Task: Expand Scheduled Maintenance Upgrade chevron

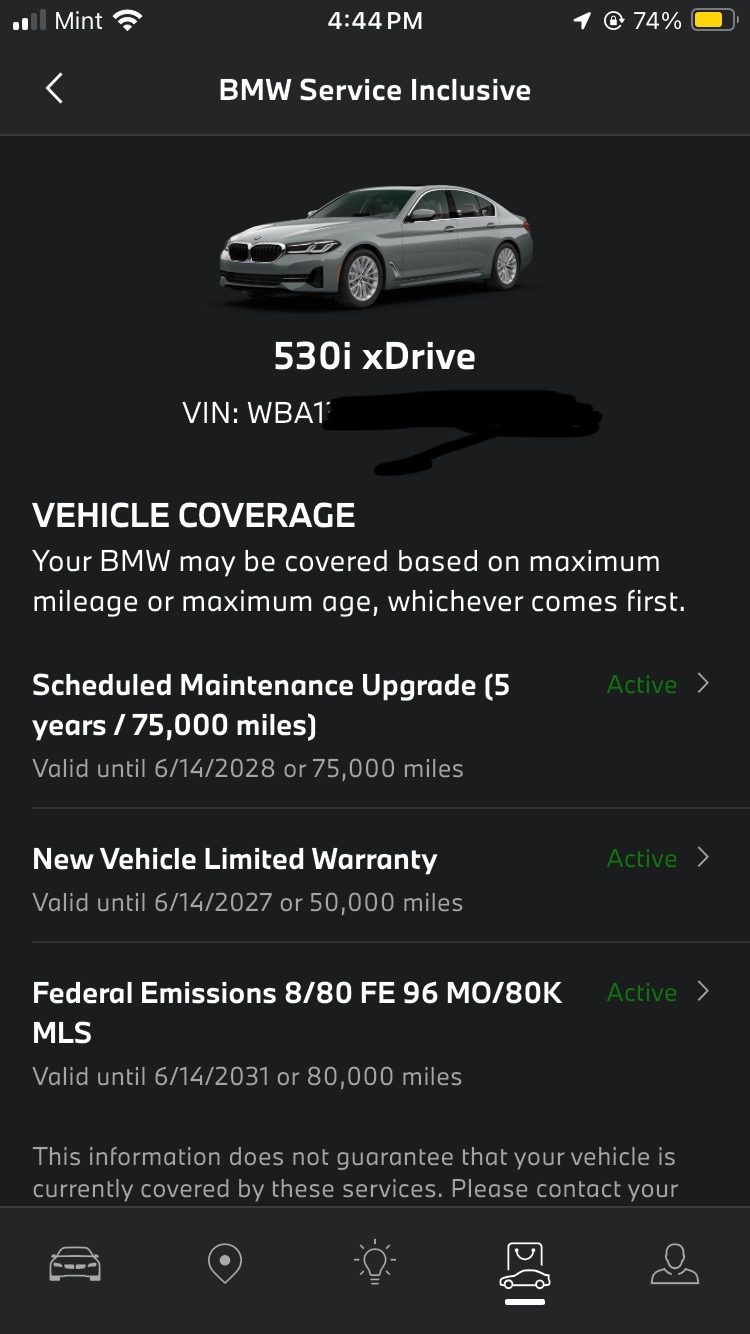Action: (x=703, y=684)
